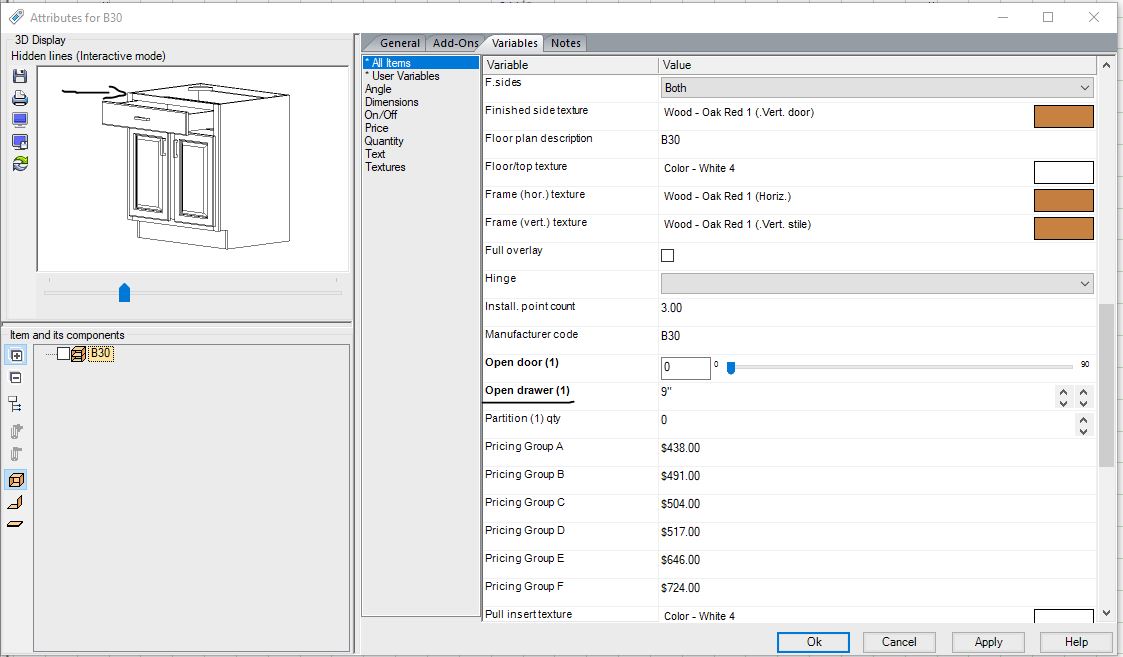Screen dimensions: 1123x657
Task: Click the Open drawer (1) value 9"
Action: (667, 392)
